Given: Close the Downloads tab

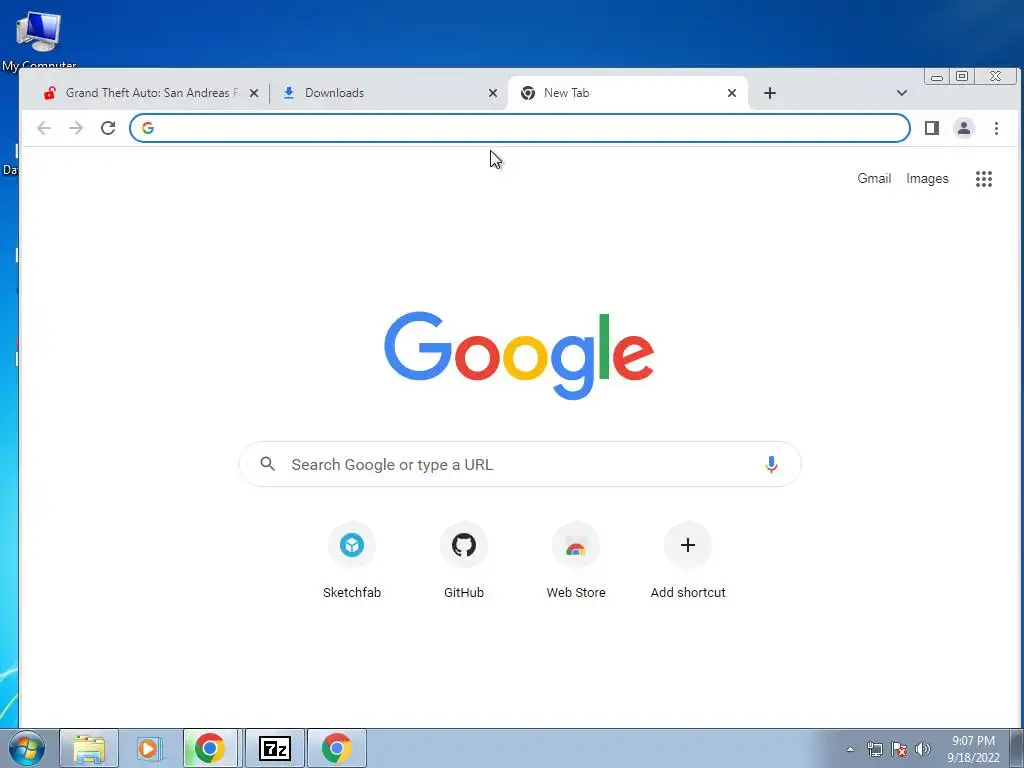Looking at the screenshot, I should pyautogui.click(x=493, y=93).
